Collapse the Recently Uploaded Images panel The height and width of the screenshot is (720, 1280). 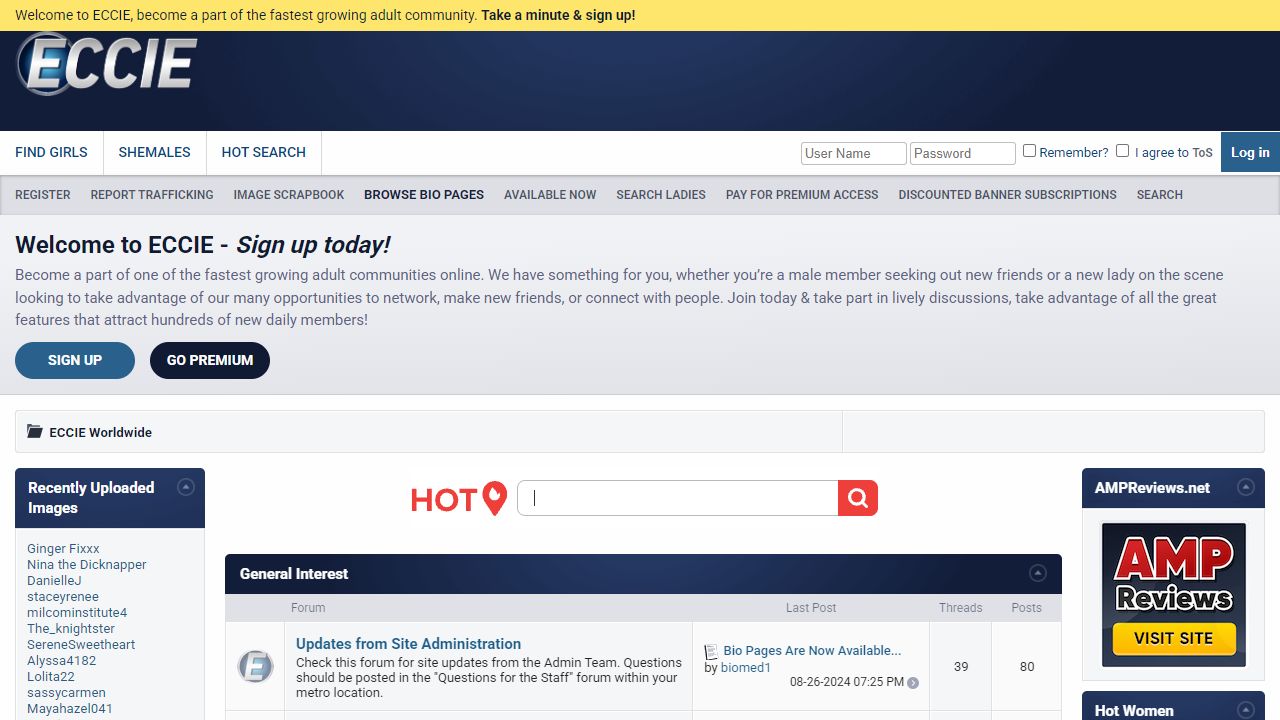coord(186,487)
